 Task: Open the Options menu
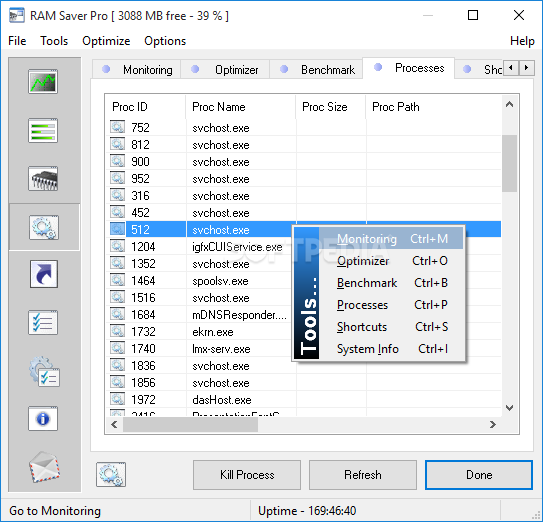165,41
